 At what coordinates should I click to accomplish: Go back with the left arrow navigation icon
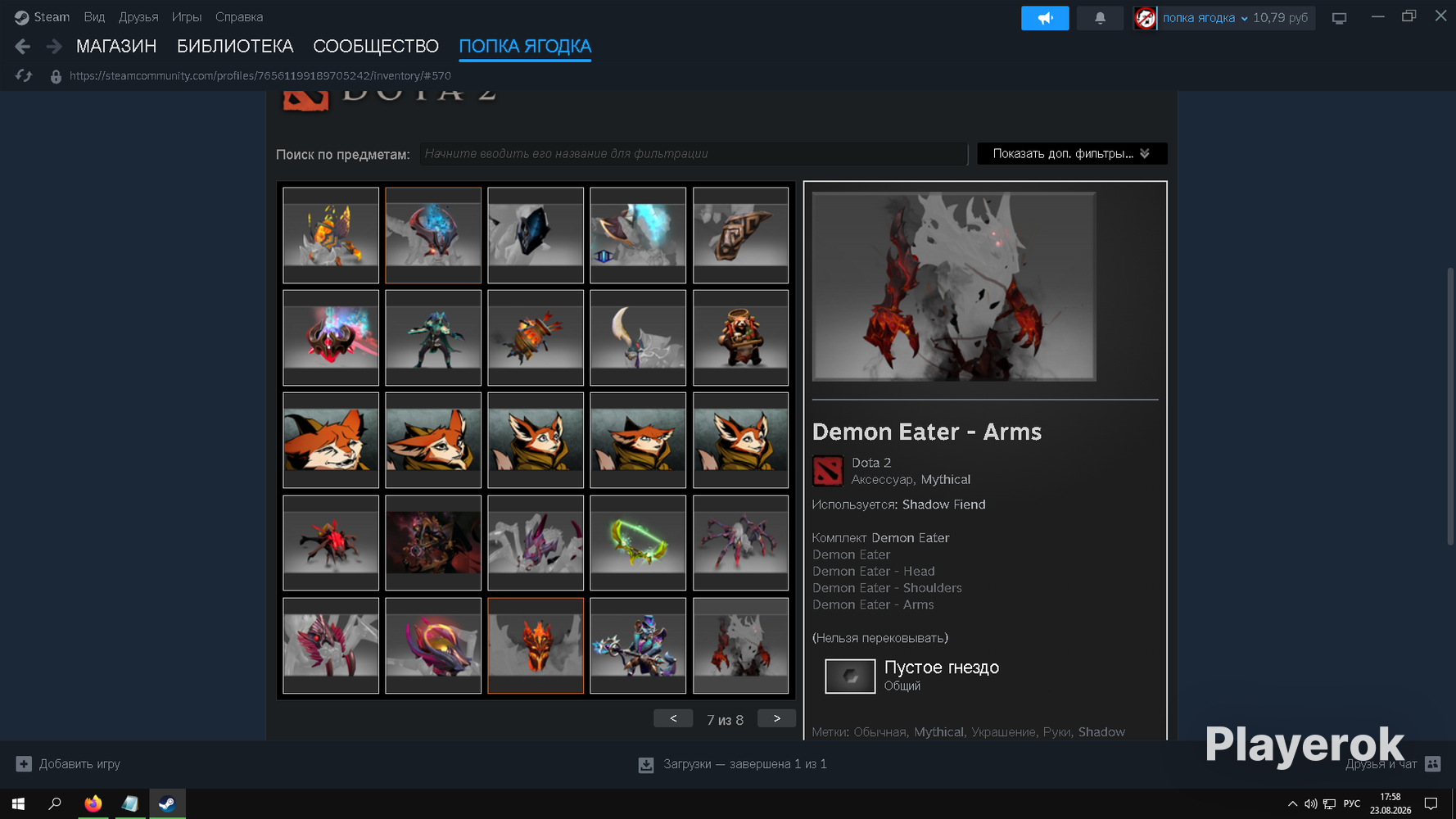pos(23,47)
